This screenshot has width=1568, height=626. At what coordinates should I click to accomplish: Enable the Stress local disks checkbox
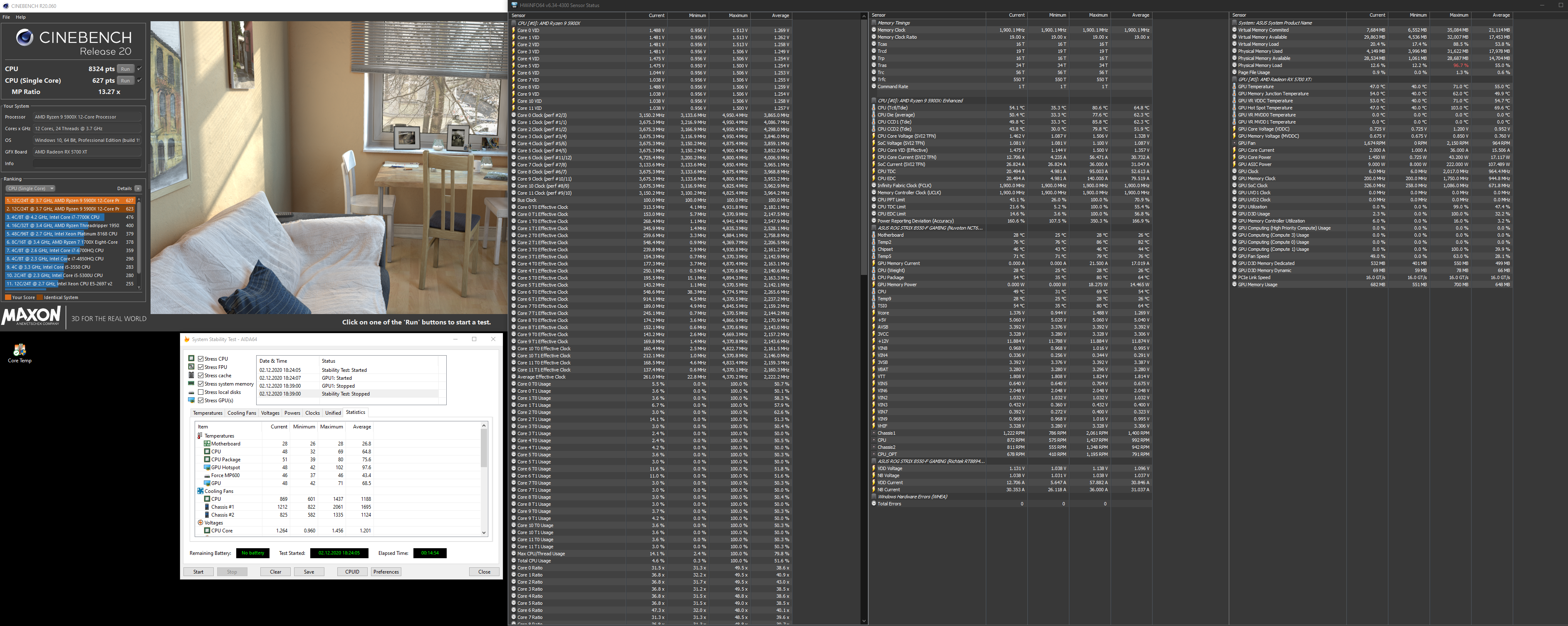pyautogui.click(x=201, y=392)
